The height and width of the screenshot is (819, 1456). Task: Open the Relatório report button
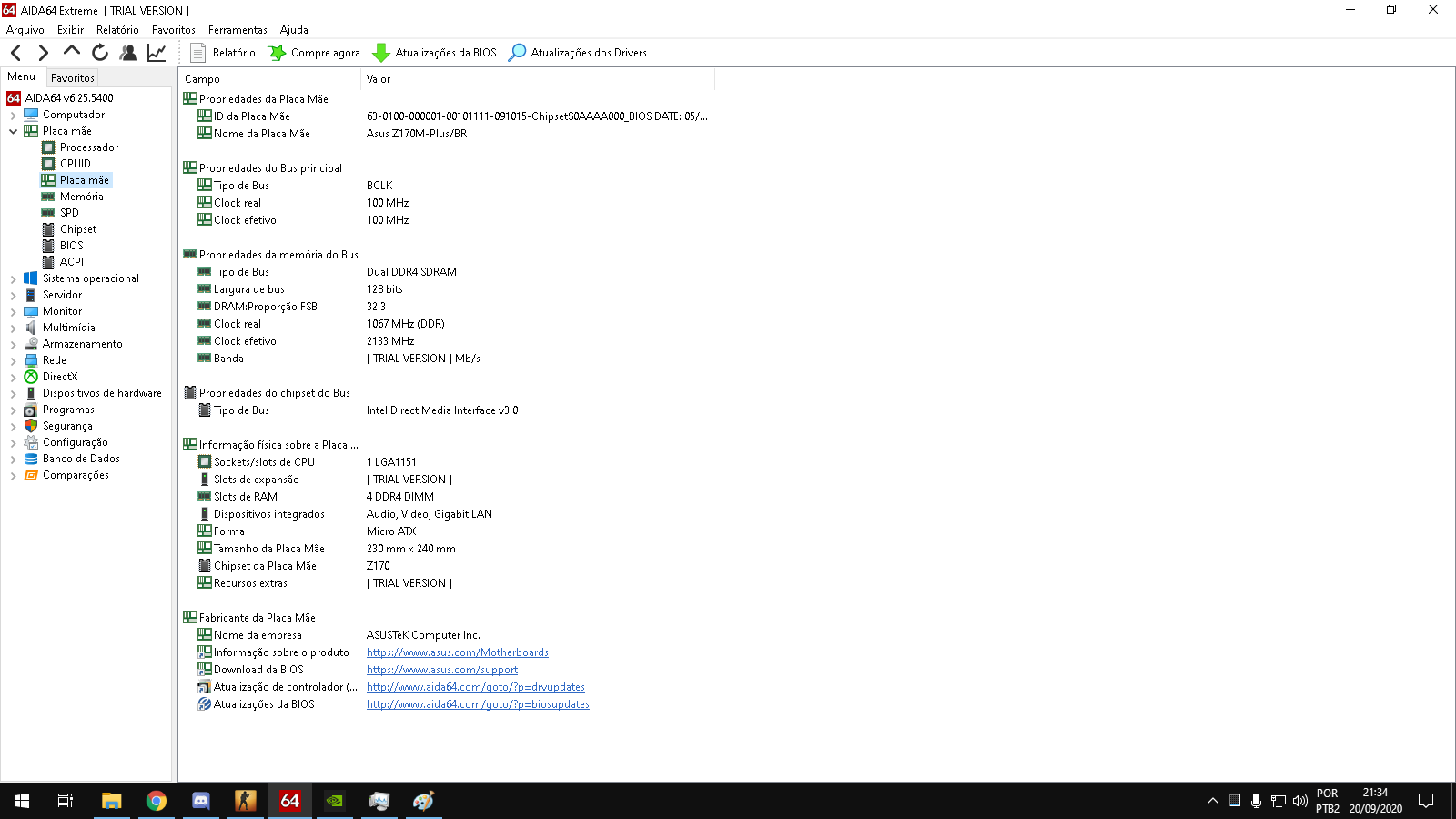point(222,53)
